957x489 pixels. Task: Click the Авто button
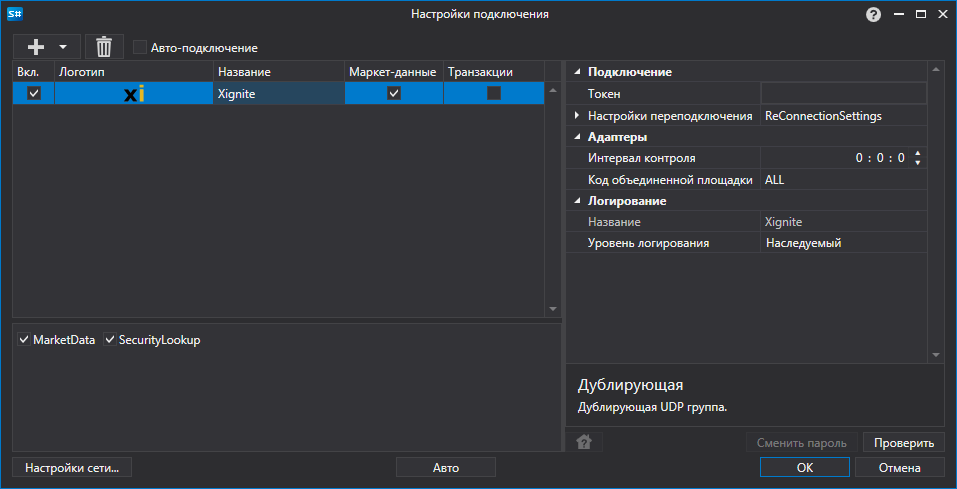click(x=446, y=468)
